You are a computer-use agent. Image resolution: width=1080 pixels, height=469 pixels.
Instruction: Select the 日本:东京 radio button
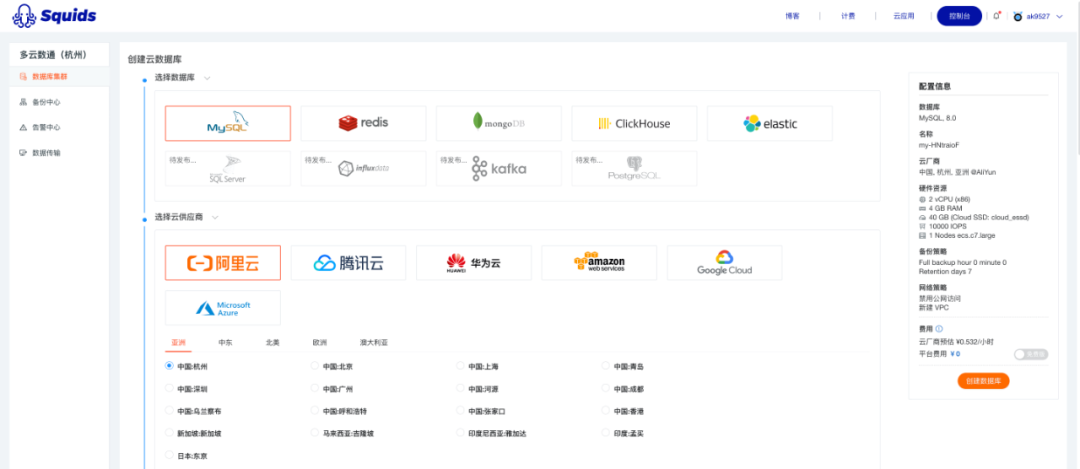pos(169,455)
